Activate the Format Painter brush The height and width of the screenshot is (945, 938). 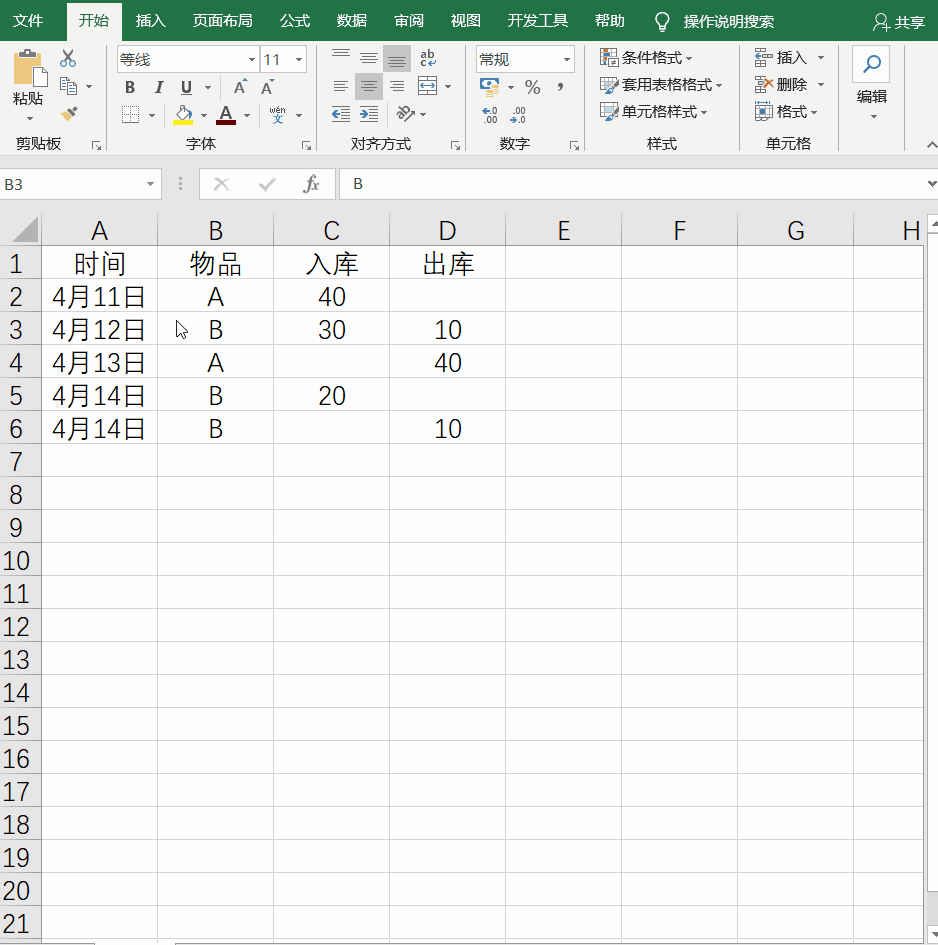[69, 113]
